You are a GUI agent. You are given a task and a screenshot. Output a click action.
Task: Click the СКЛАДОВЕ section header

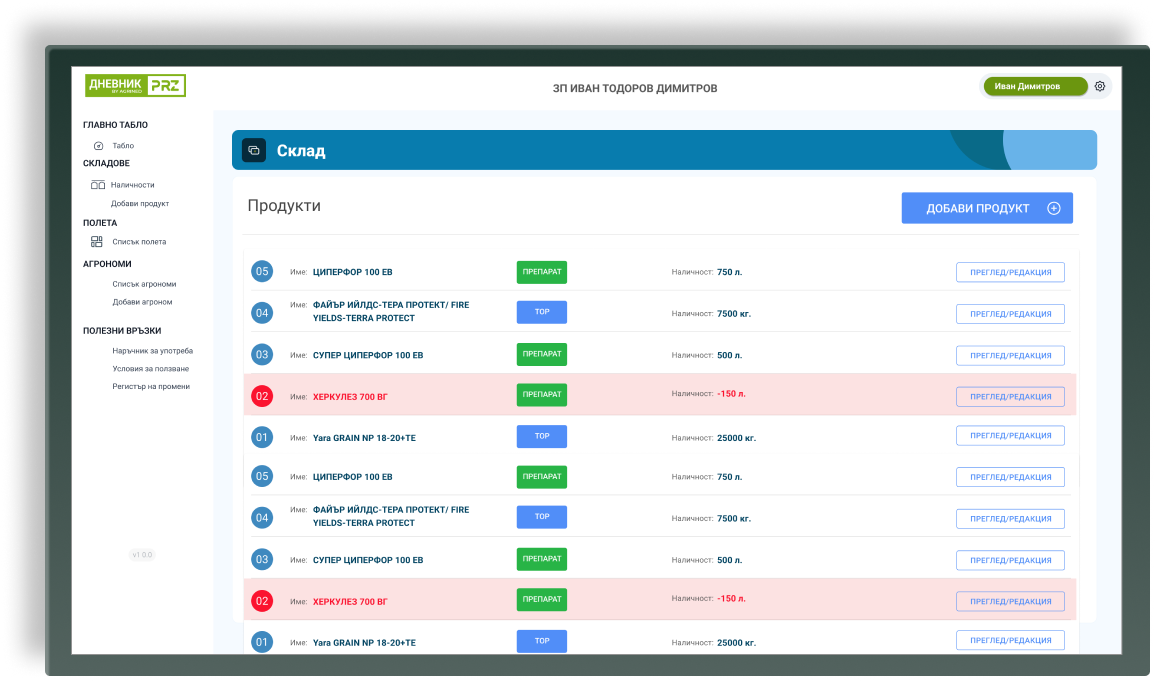coord(106,163)
